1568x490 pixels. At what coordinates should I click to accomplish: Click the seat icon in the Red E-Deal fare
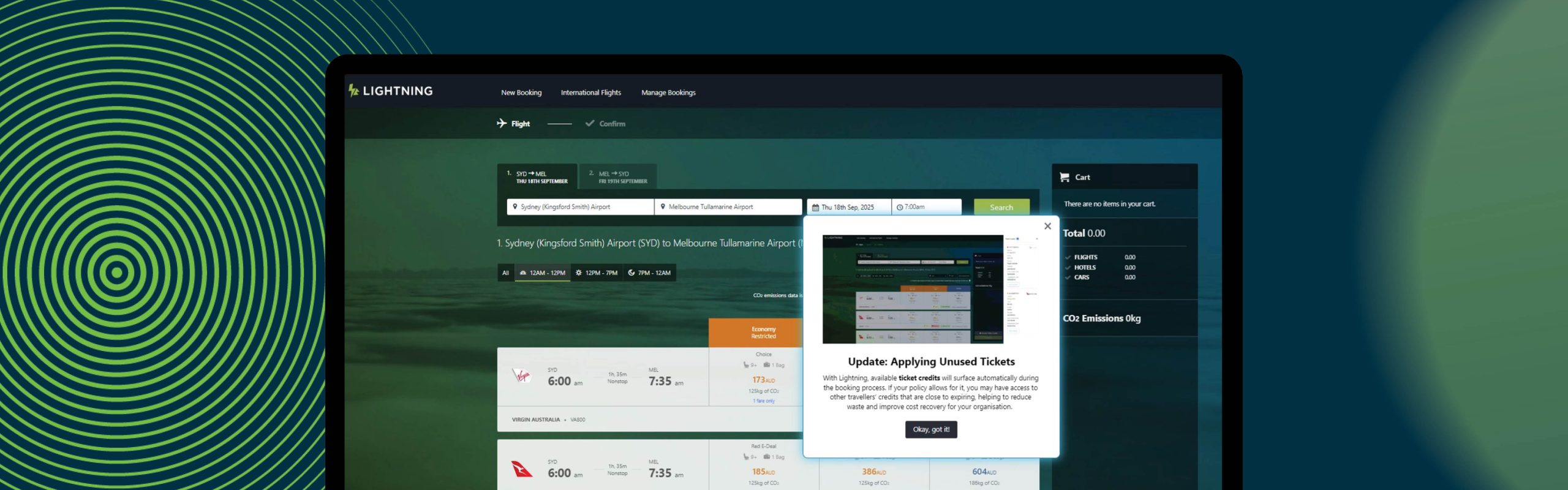[746, 457]
